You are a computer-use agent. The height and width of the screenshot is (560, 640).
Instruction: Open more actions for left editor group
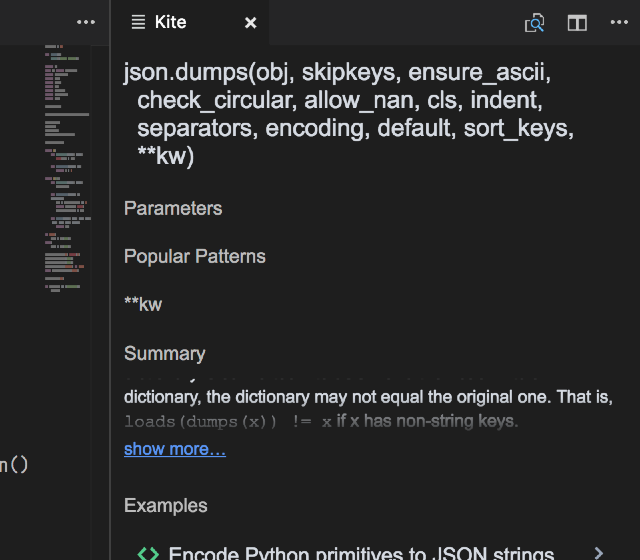[87, 22]
